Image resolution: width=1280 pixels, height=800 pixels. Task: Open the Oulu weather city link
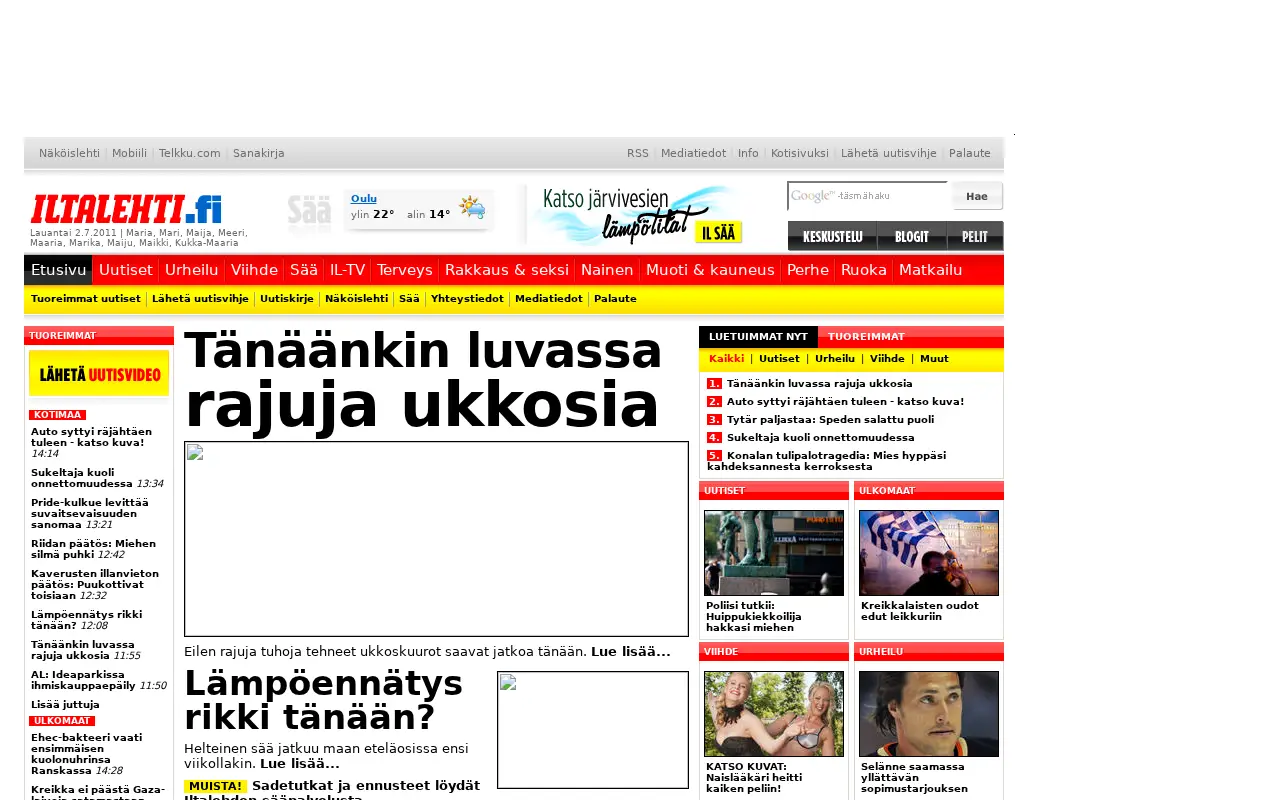pos(364,199)
